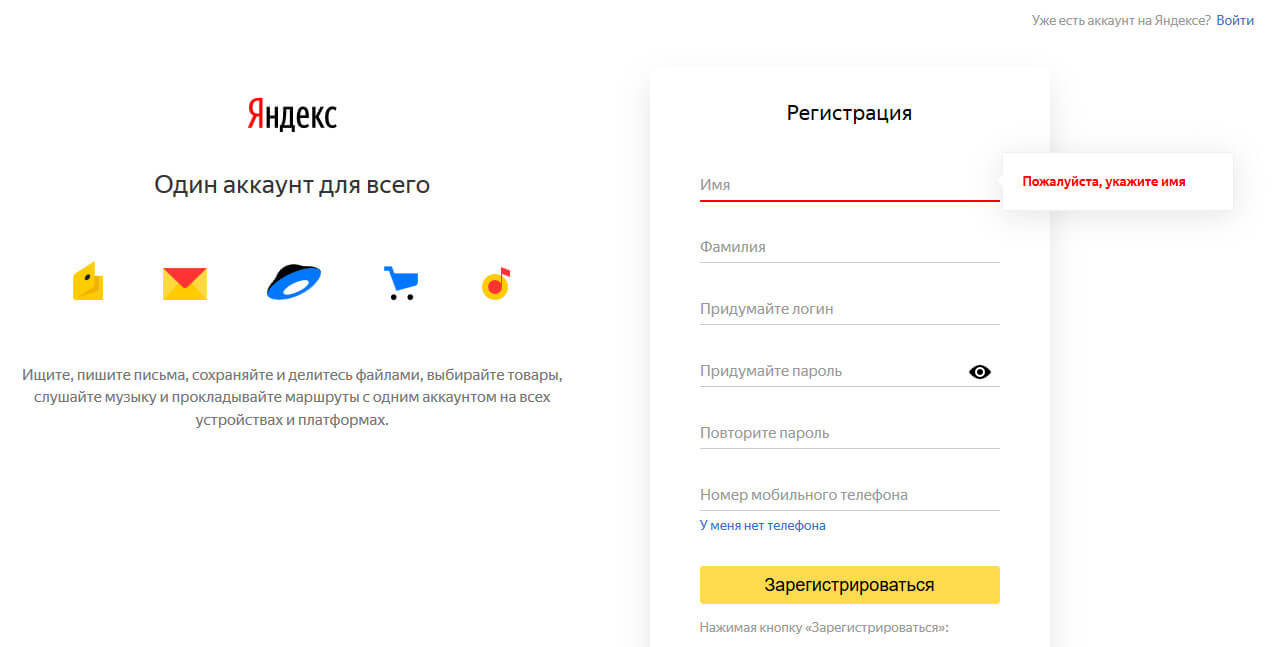Click the У меня нет телефона link
The image size is (1274, 647).
coord(762,525)
